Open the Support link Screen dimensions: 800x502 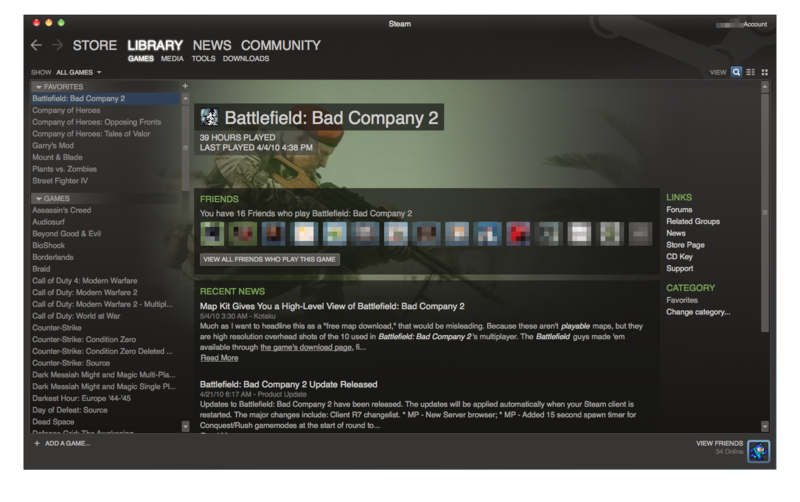pyautogui.click(x=680, y=268)
